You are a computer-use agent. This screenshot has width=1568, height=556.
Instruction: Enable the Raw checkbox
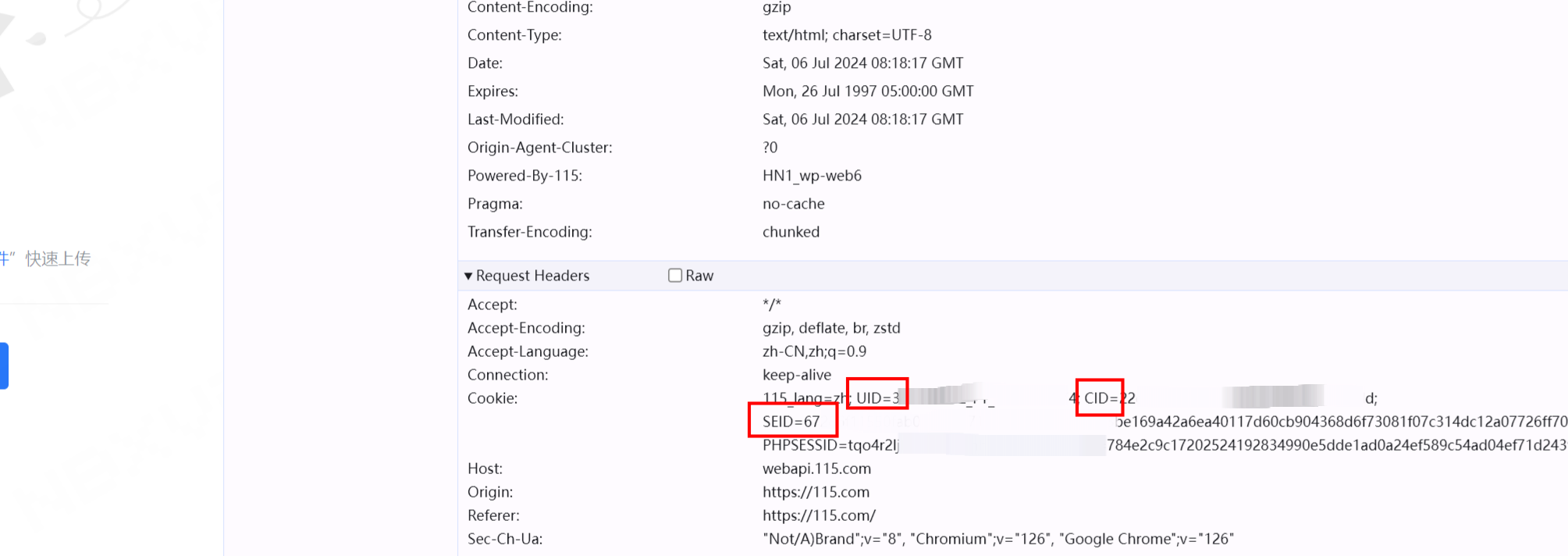(x=675, y=276)
